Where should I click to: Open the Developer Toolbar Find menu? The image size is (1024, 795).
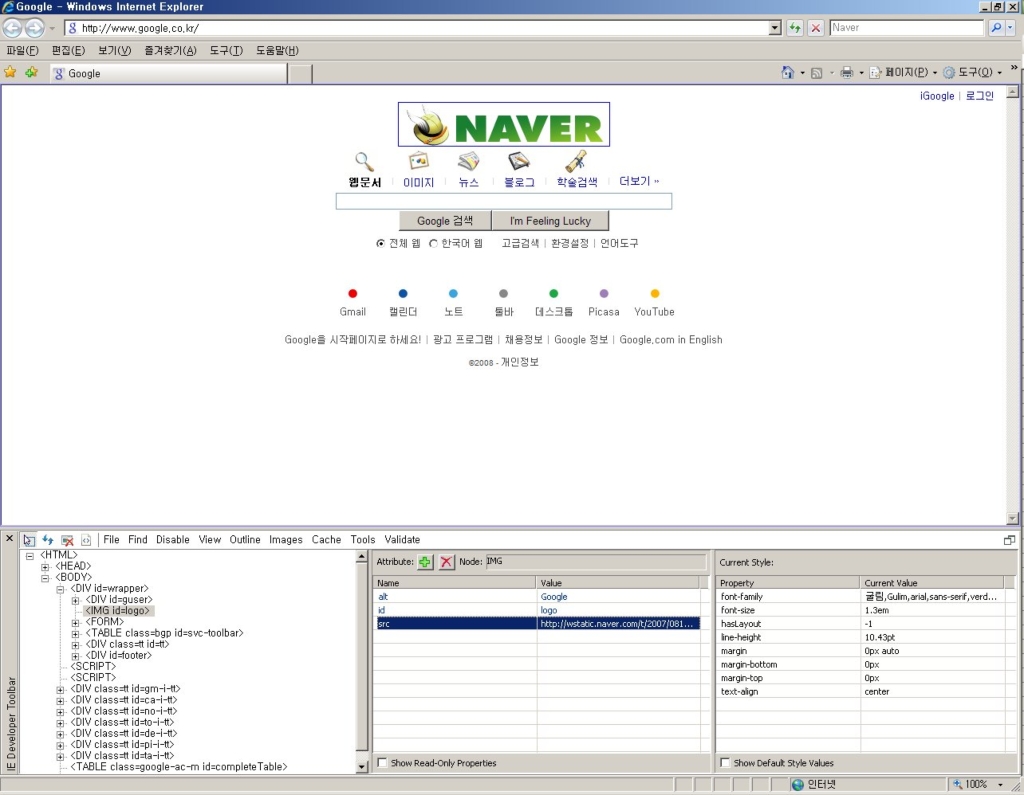tap(138, 540)
